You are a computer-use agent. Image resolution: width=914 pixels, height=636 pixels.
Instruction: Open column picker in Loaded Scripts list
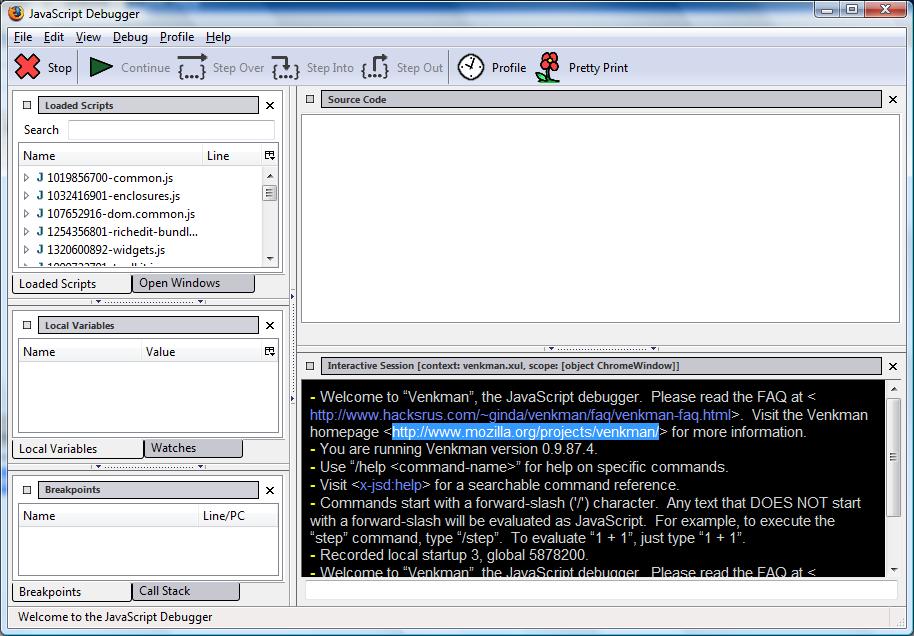point(269,155)
